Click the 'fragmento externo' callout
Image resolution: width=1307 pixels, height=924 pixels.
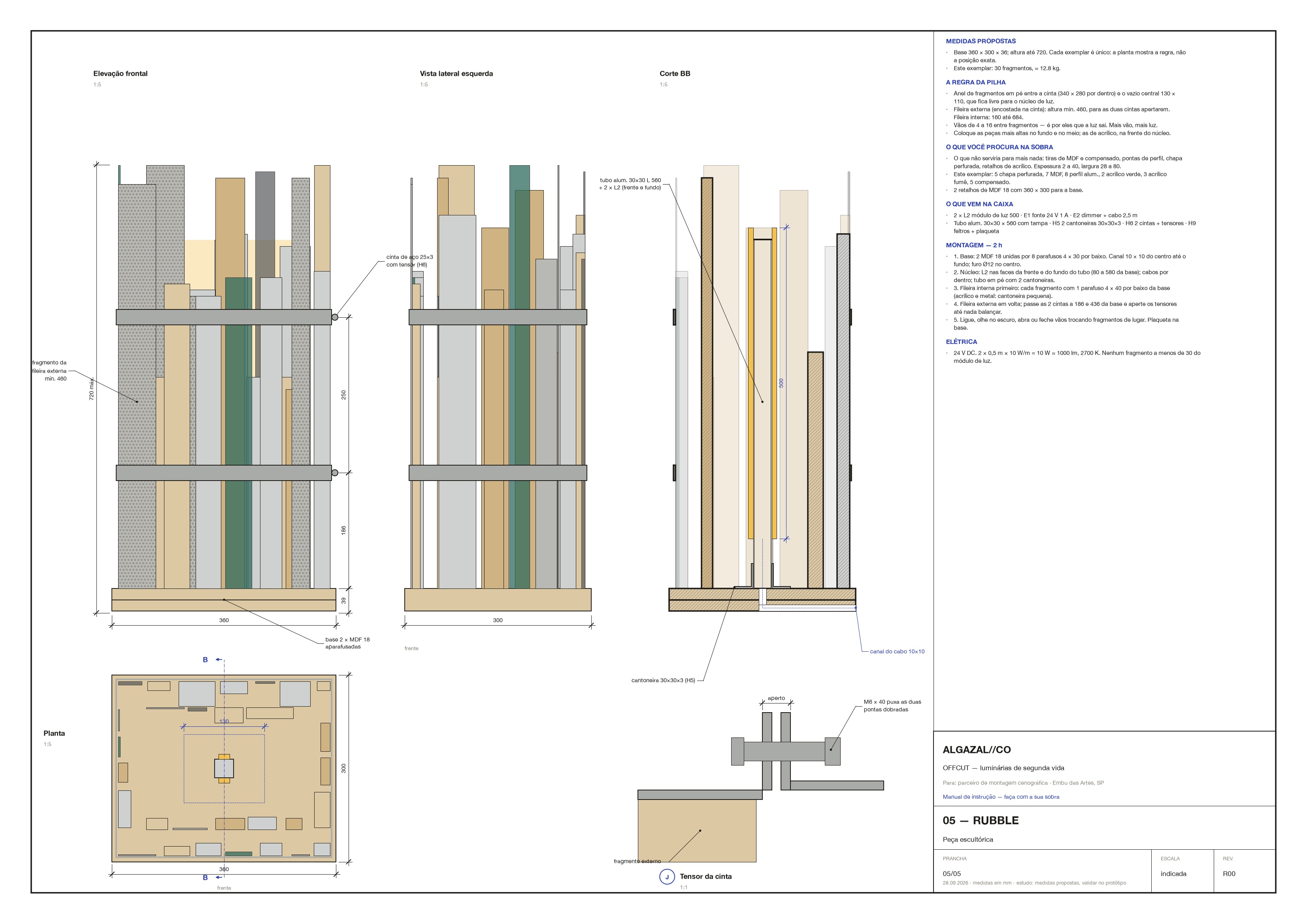click(637, 862)
